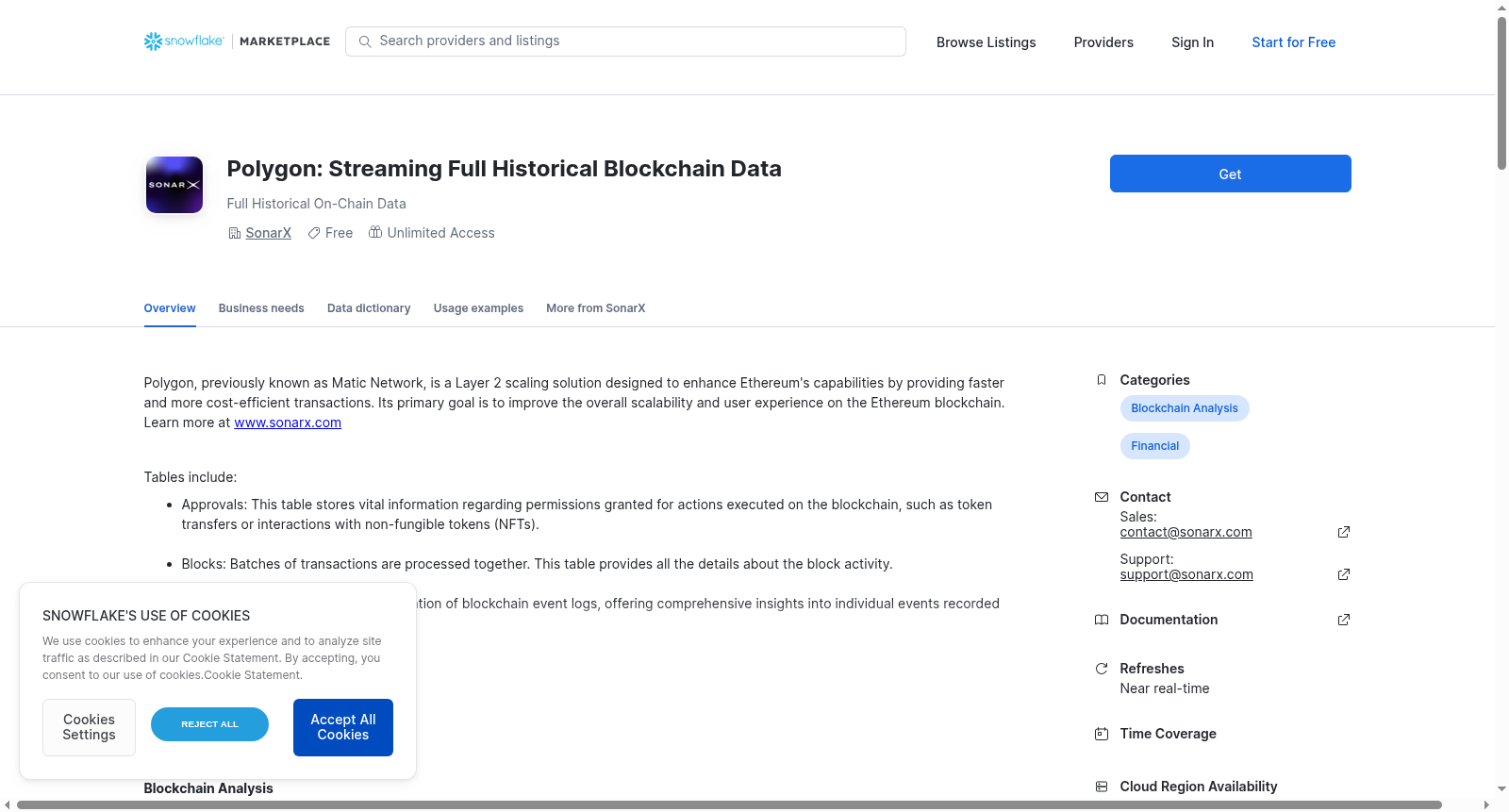Viewport: 1509px width, 812px height.
Task: Switch to the Business needs tab
Action: (261, 308)
